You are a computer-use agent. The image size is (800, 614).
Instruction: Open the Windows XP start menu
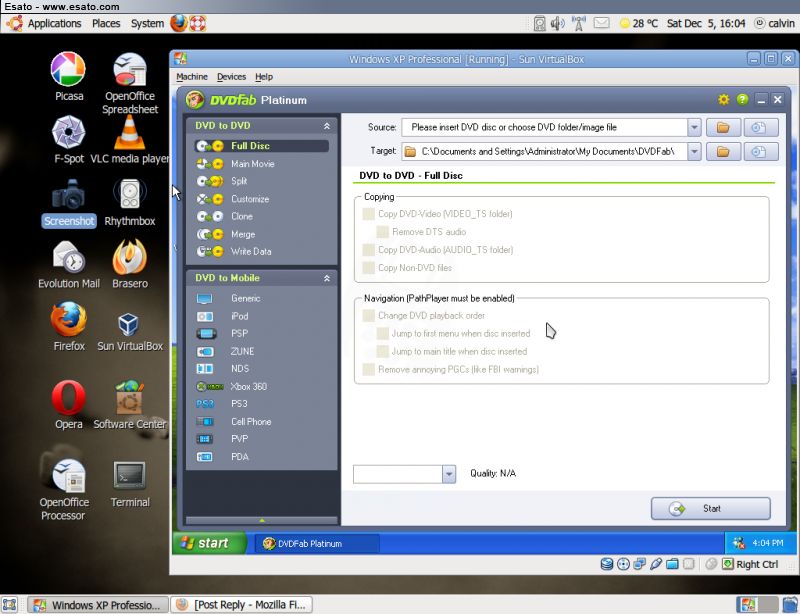(209, 543)
